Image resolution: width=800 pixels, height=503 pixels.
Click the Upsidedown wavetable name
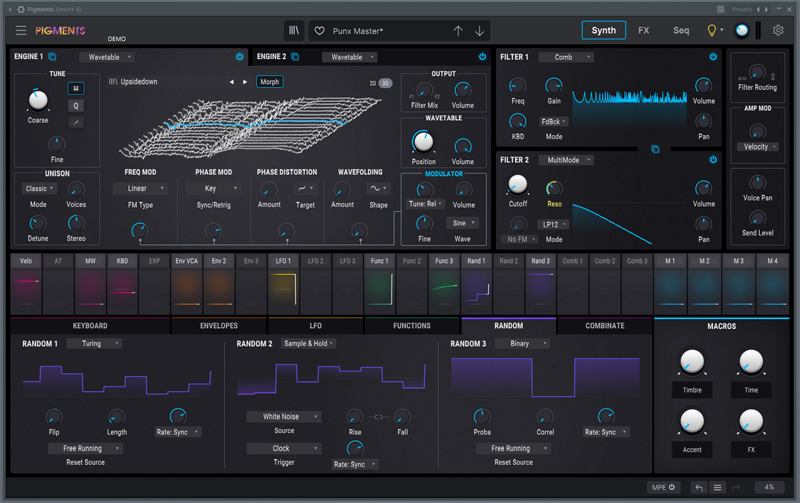click(x=139, y=82)
